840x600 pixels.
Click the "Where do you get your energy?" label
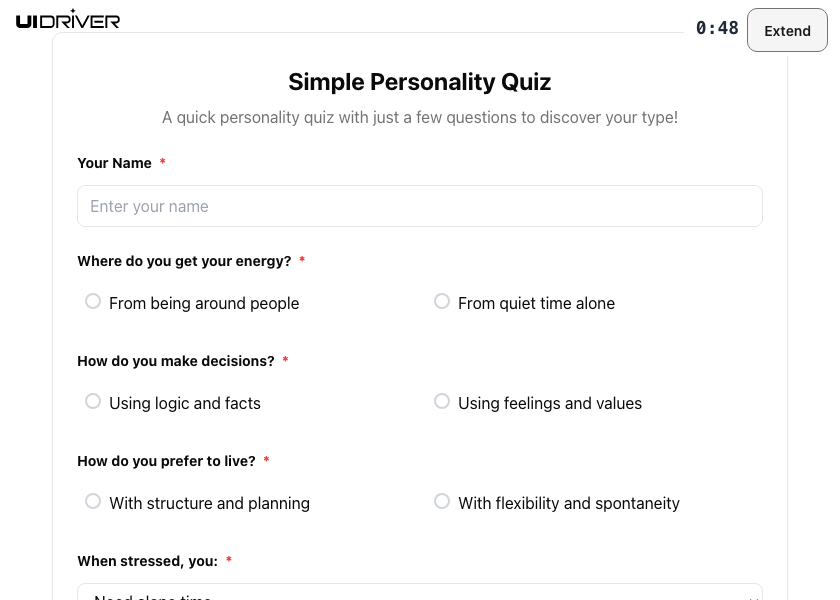coord(184,261)
